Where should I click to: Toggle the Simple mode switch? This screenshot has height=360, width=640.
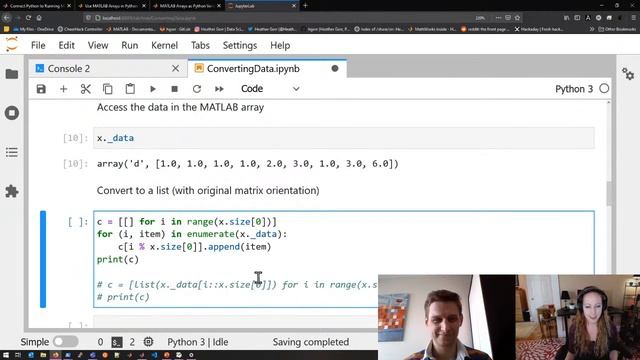coord(65,342)
